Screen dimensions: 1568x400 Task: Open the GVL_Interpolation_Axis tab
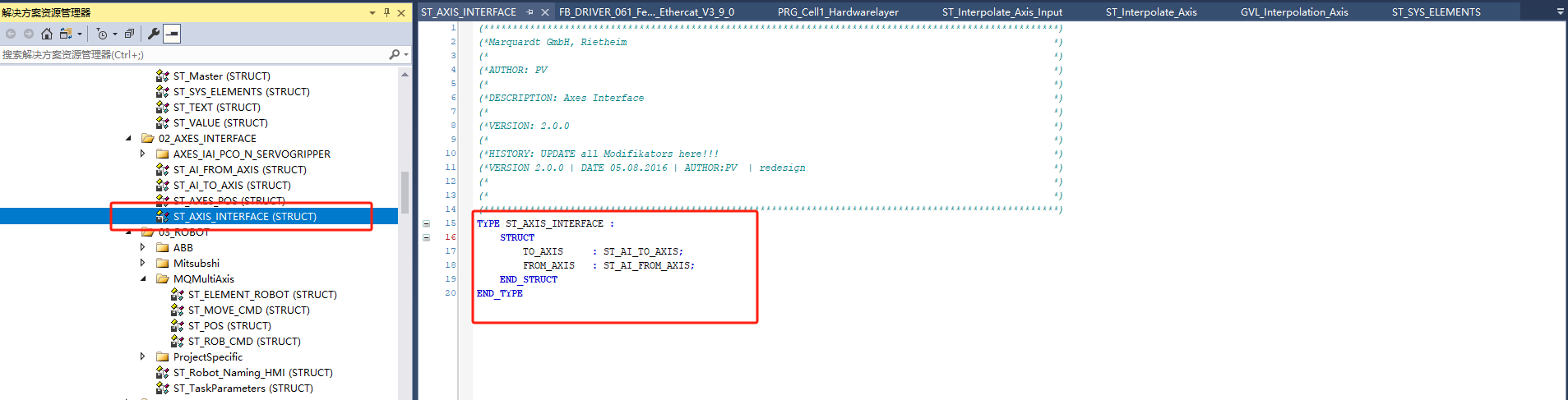pos(1294,12)
